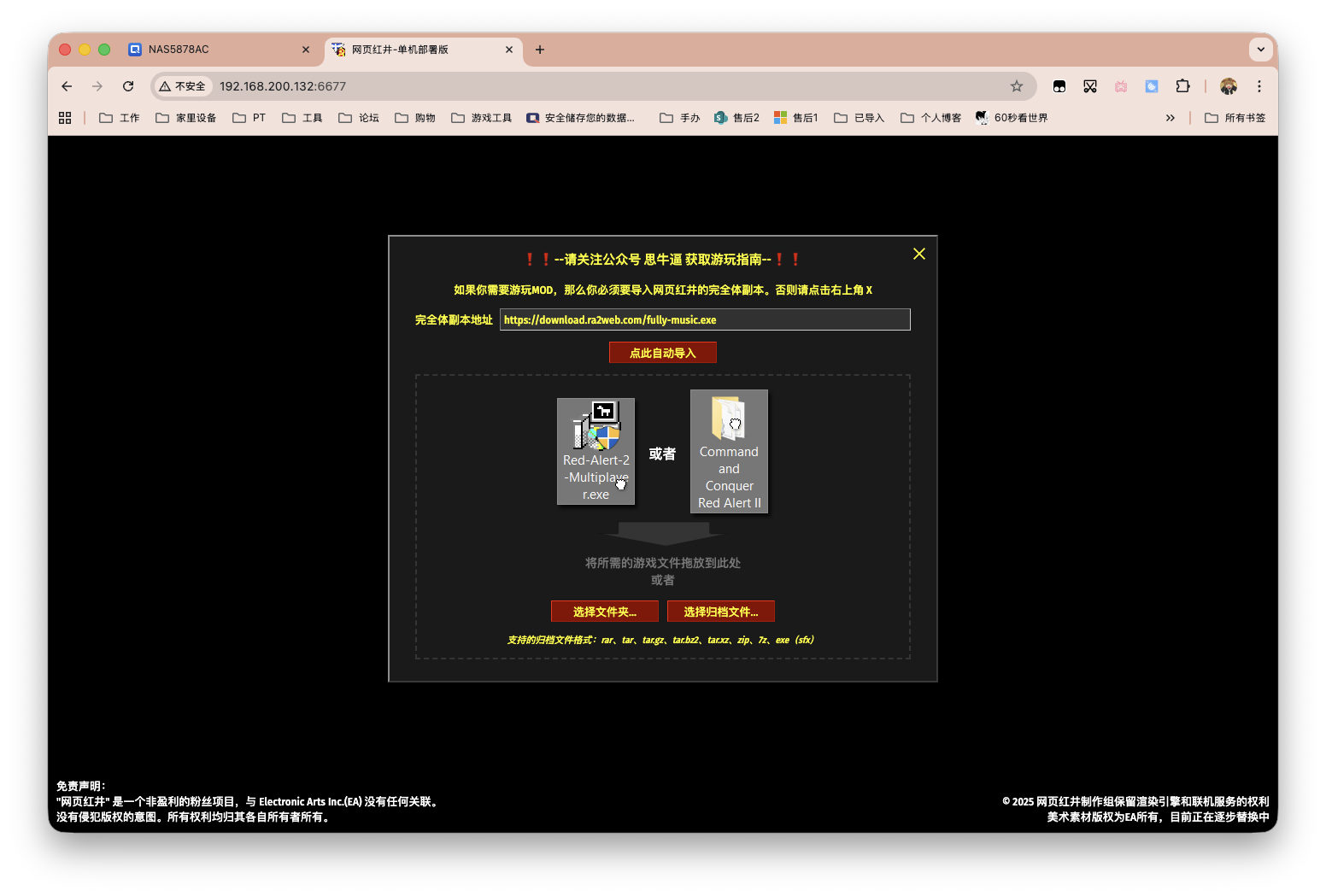
Task: Bookmark this page with the star icon
Action: (x=1016, y=86)
